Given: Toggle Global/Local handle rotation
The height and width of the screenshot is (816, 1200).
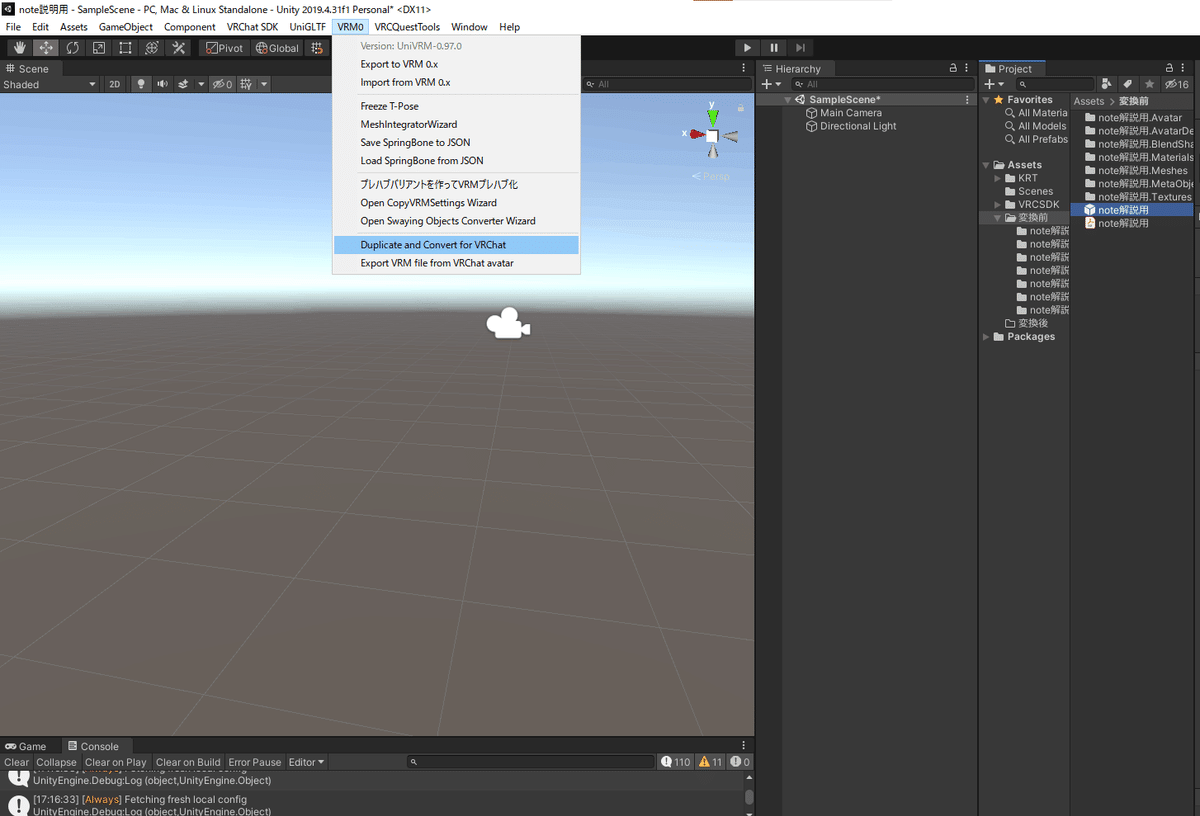Looking at the screenshot, I should pos(277,48).
